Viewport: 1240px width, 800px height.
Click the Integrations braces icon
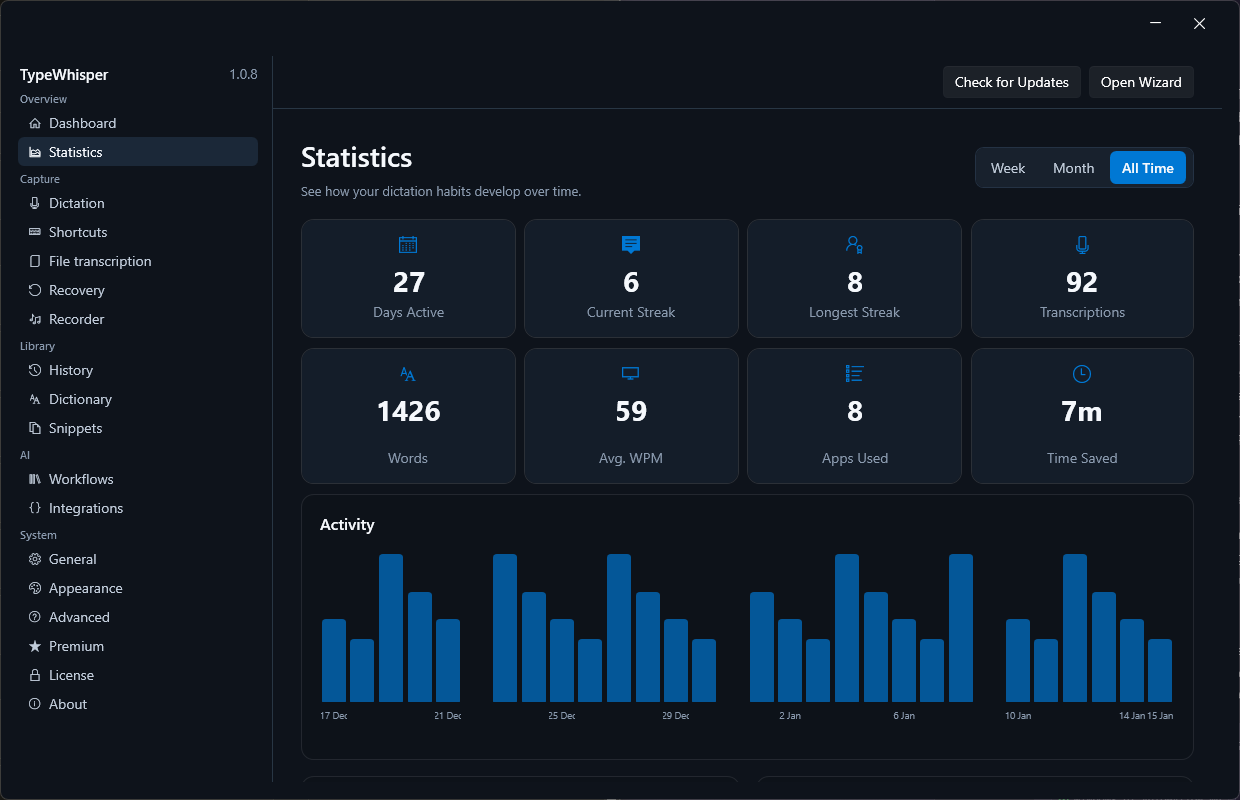(x=35, y=508)
